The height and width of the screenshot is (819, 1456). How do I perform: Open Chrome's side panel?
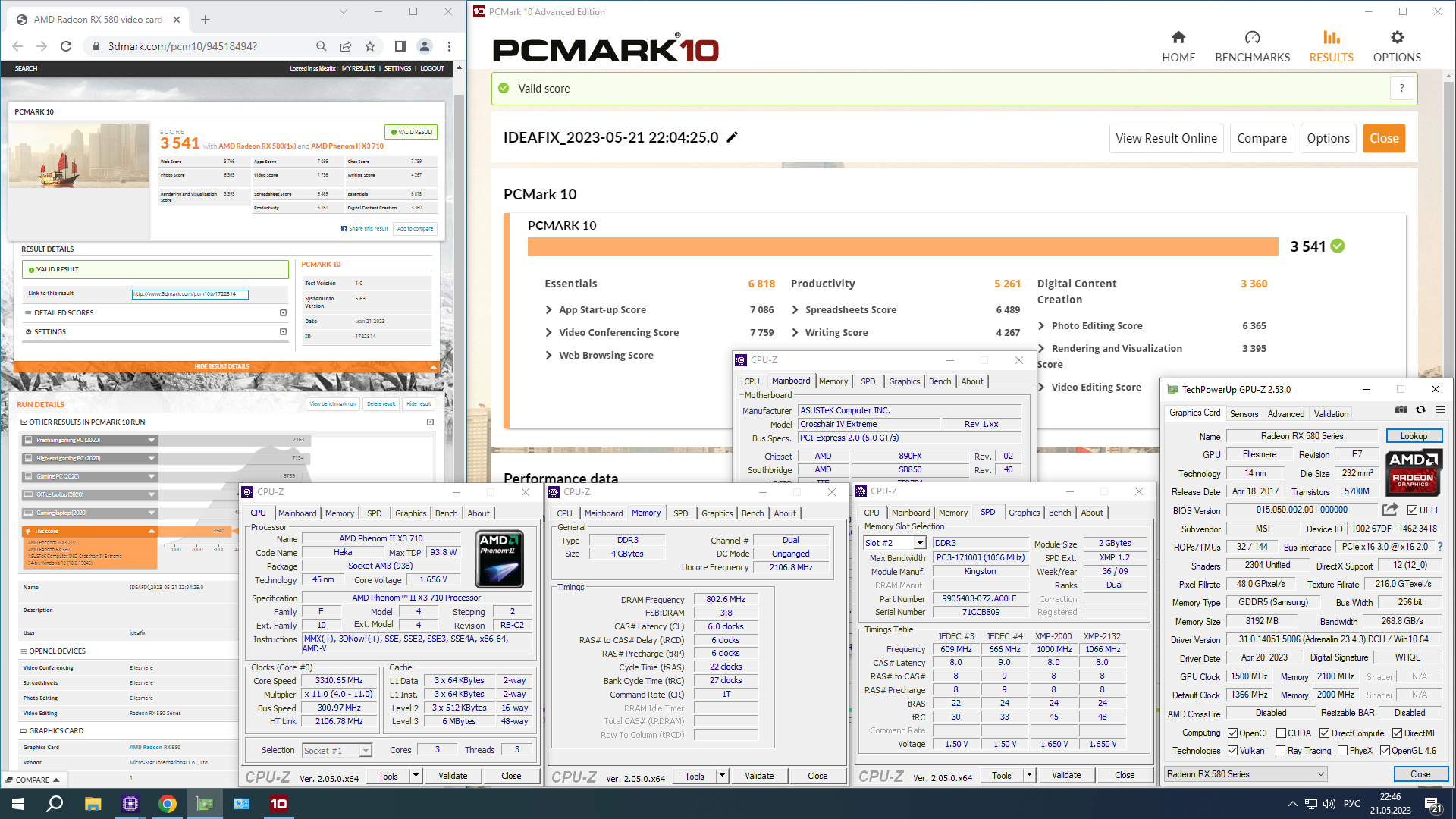[400, 46]
